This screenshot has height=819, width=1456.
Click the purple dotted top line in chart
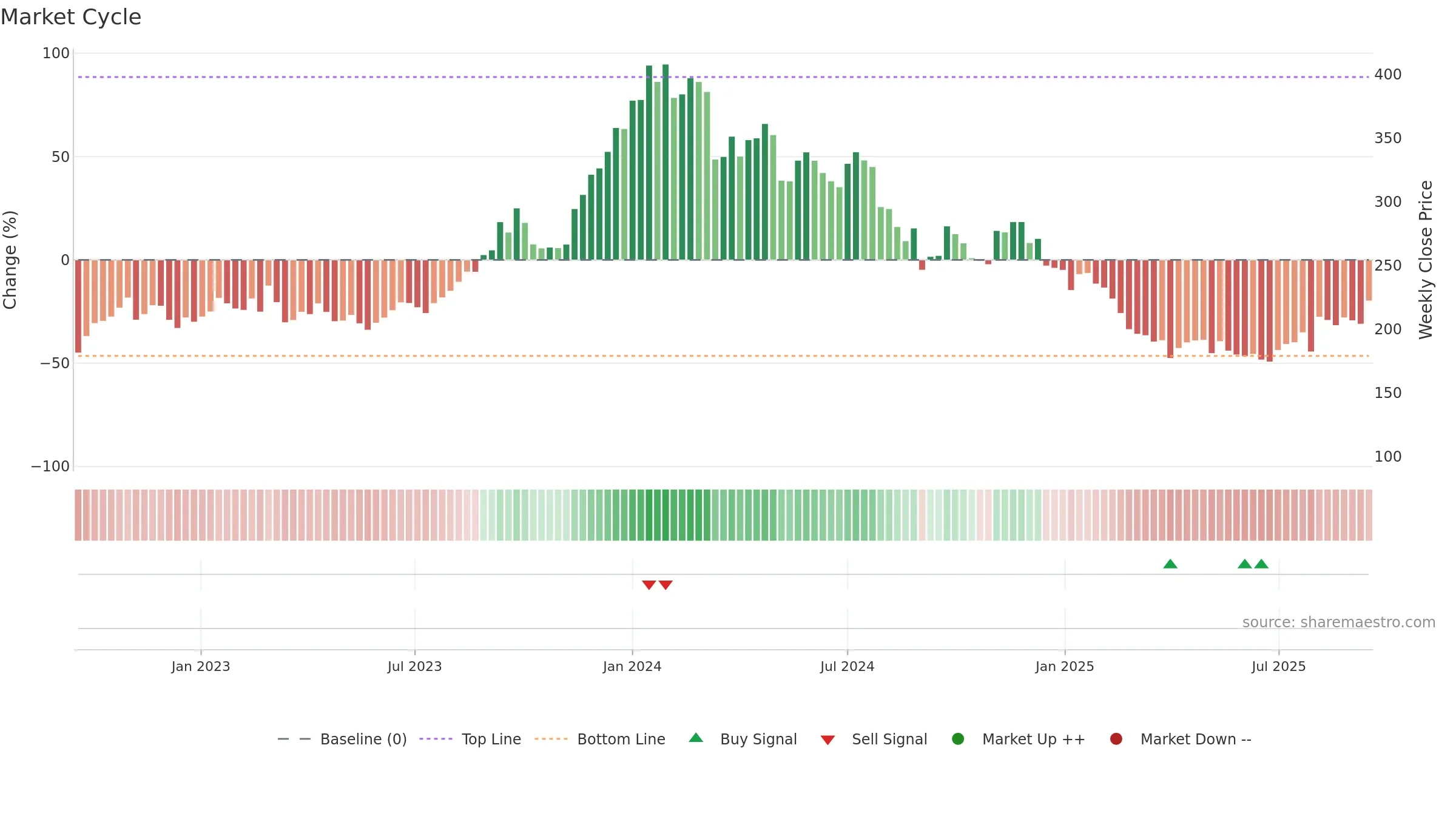click(723, 77)
